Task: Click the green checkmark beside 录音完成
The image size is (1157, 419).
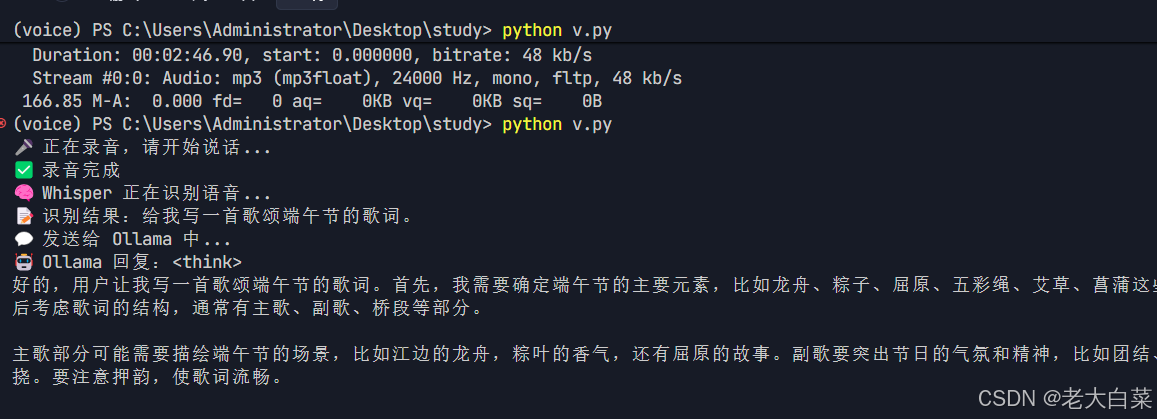Action: pyautogui.click(x=24, y=170)
